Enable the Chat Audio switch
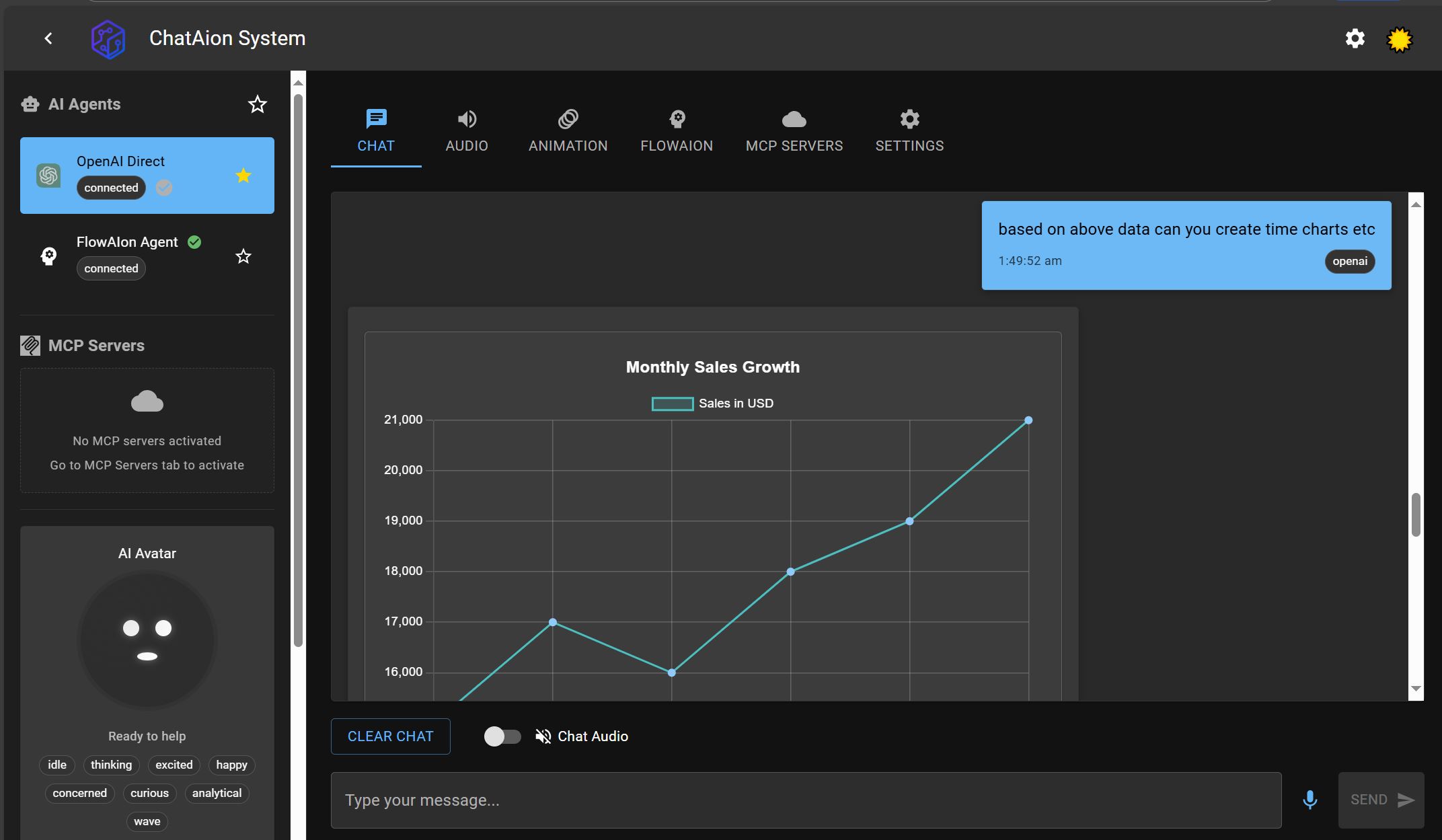Screen dimensions: 1442x840 click(x=502, y=736)
